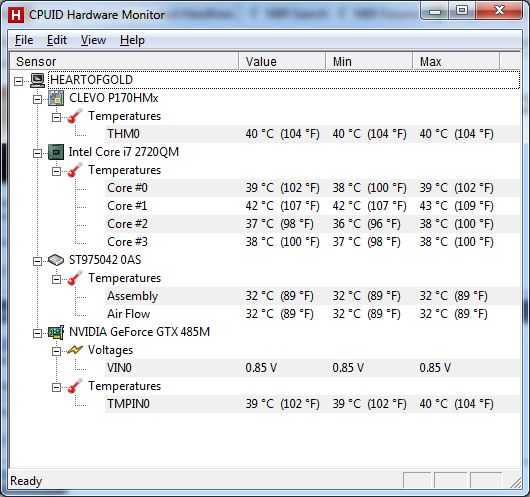Select the NVIDIA GeForce GTX 485M label
Viewport: 530px width, 497px height.
(x=139, y=332)
